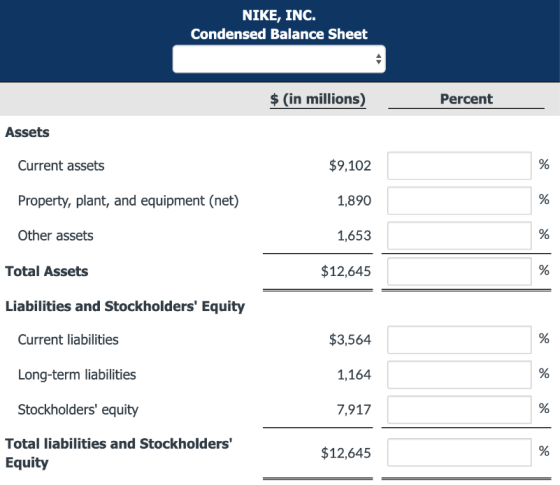
Task: Click the $ (in millions) column header
Action: click(x=318, y=99)
